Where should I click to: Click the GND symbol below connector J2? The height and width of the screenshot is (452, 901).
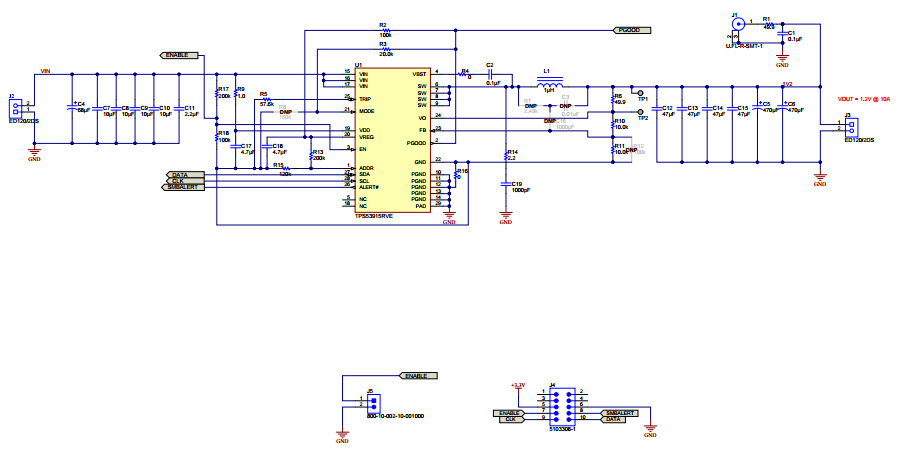34,153
